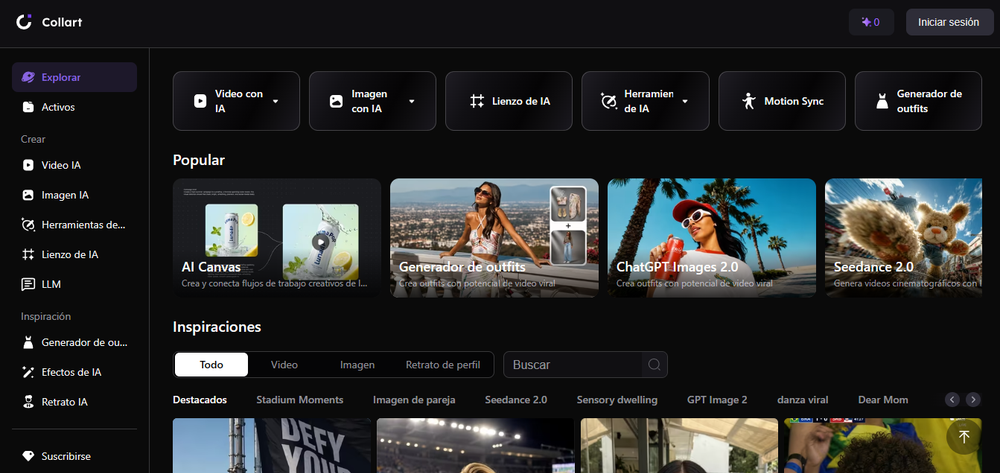Click the Collart logo icon
Viewport: 1000px width, 473px height.
[24, 22]
